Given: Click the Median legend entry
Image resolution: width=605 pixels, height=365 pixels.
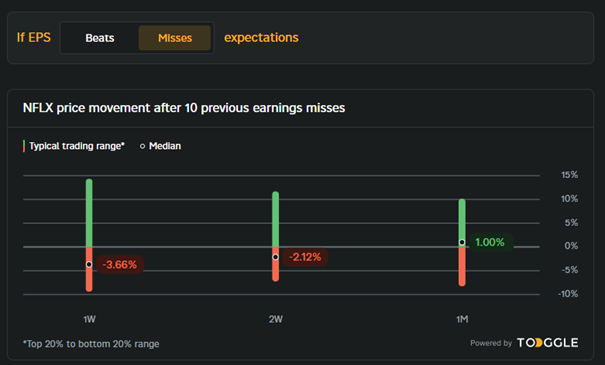Looking at the screenshot, I should (161, 146).
